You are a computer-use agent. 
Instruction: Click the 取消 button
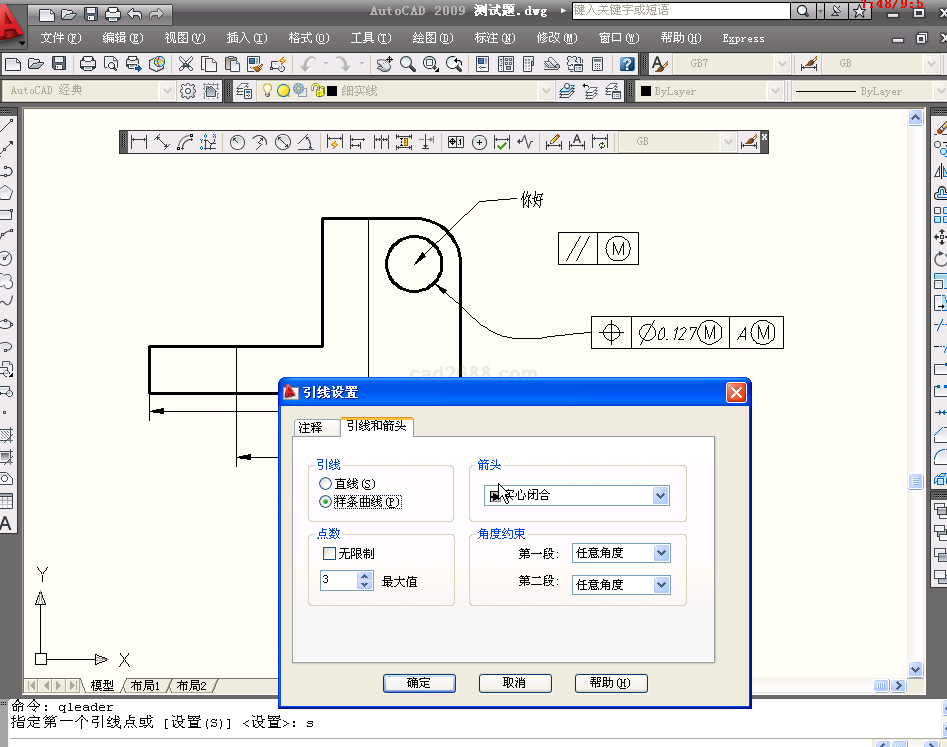[514, 683]
